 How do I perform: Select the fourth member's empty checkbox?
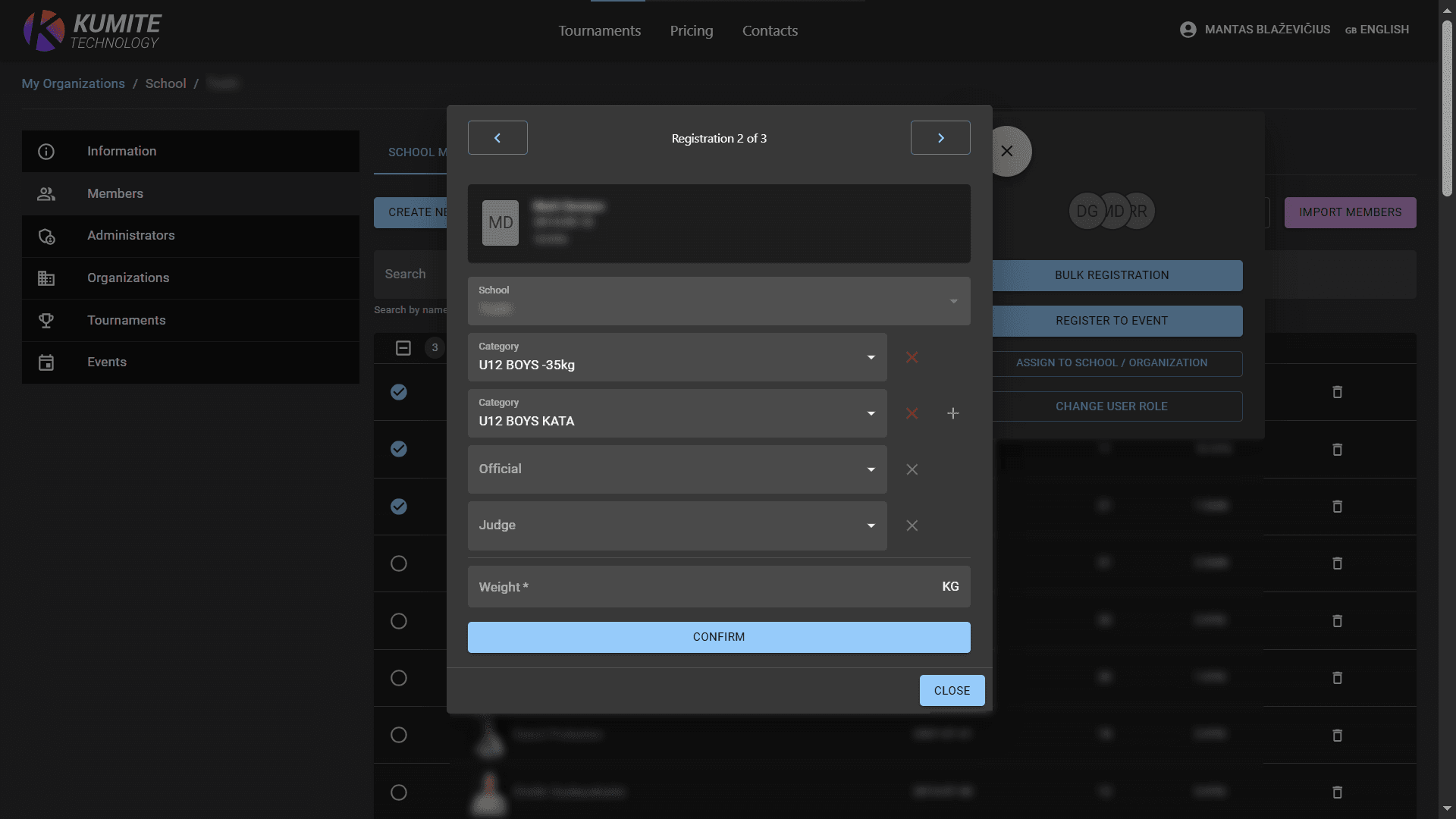[399, 563]
